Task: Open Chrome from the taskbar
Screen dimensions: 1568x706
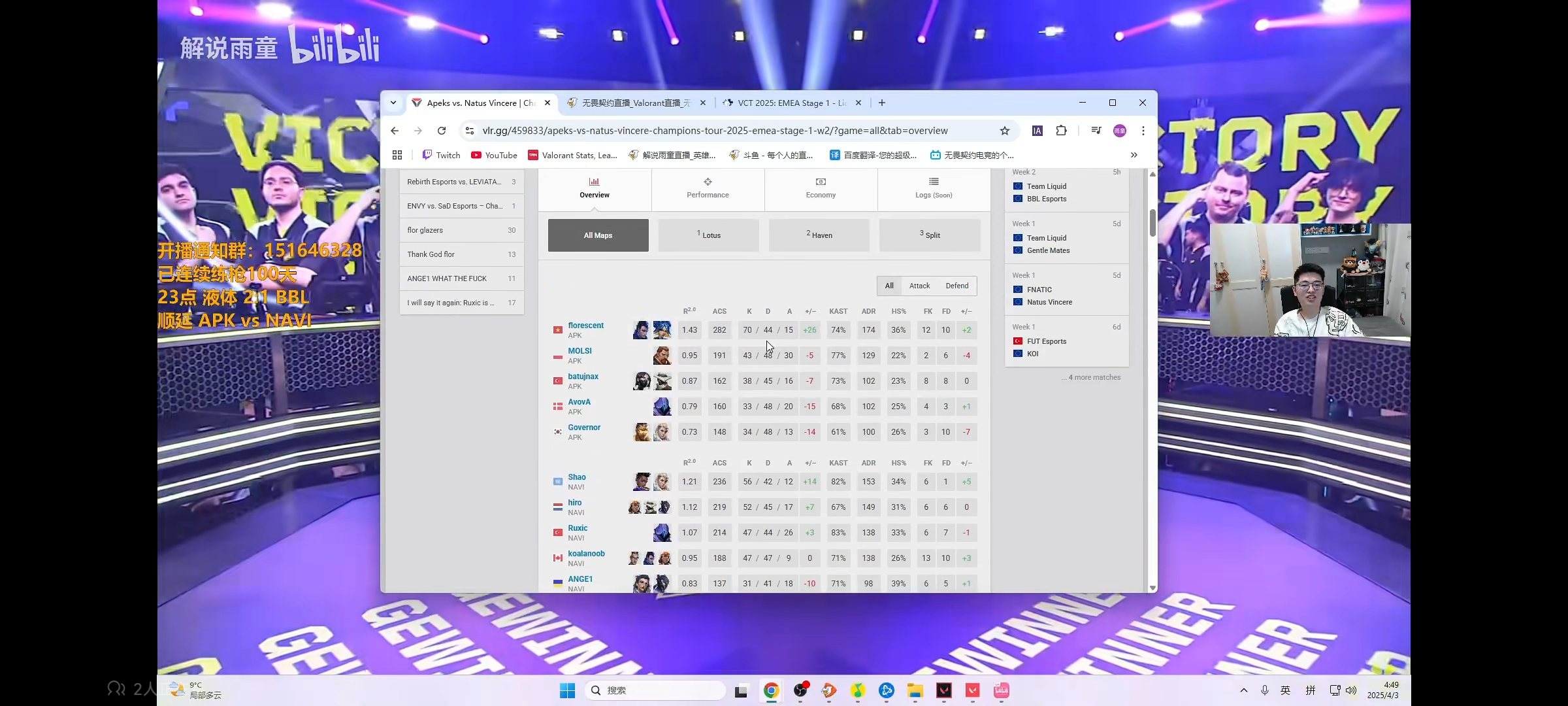Action: pyautogui.click(x=771, y=690)
